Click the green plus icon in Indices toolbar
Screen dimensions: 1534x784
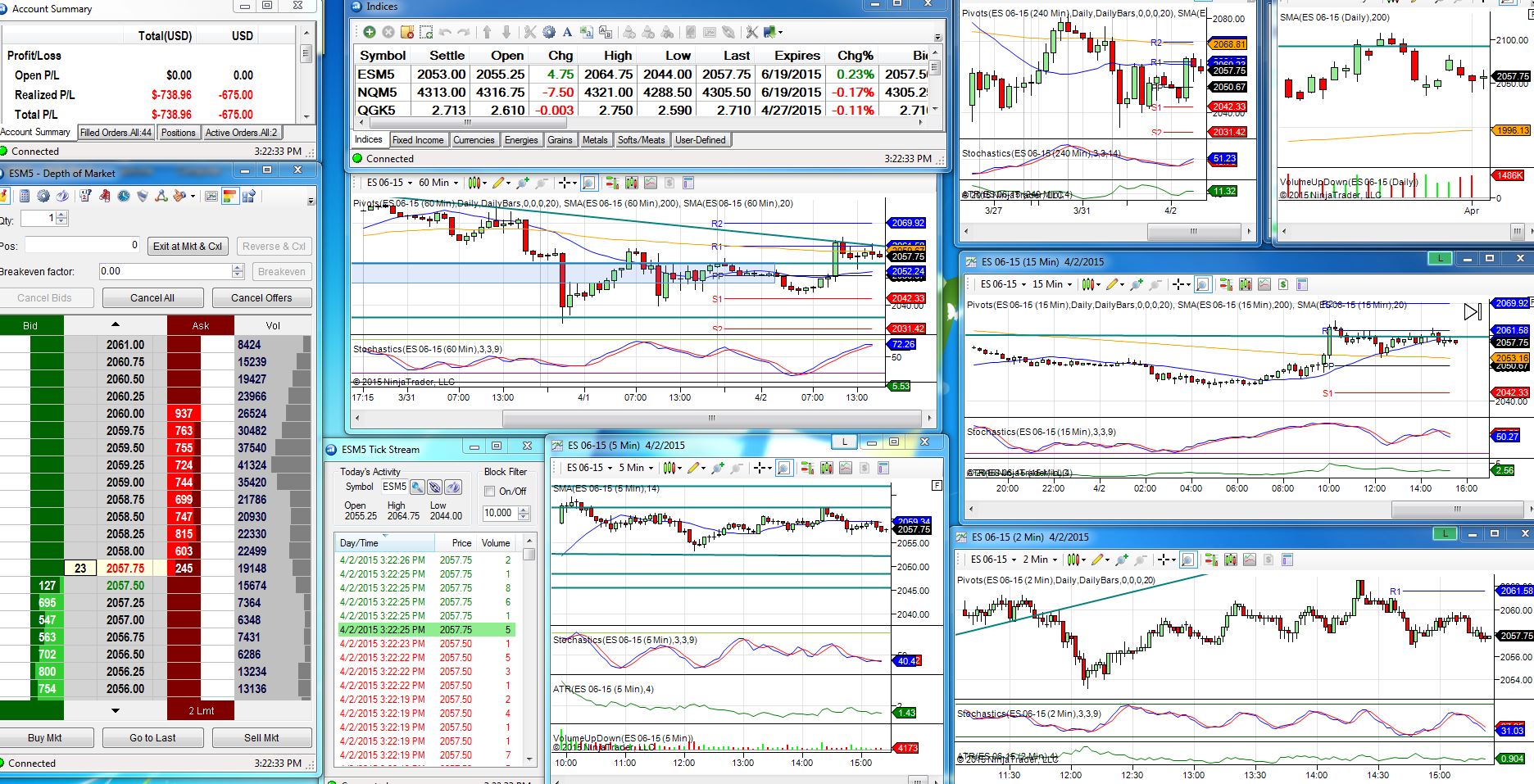tap(369, 32)
